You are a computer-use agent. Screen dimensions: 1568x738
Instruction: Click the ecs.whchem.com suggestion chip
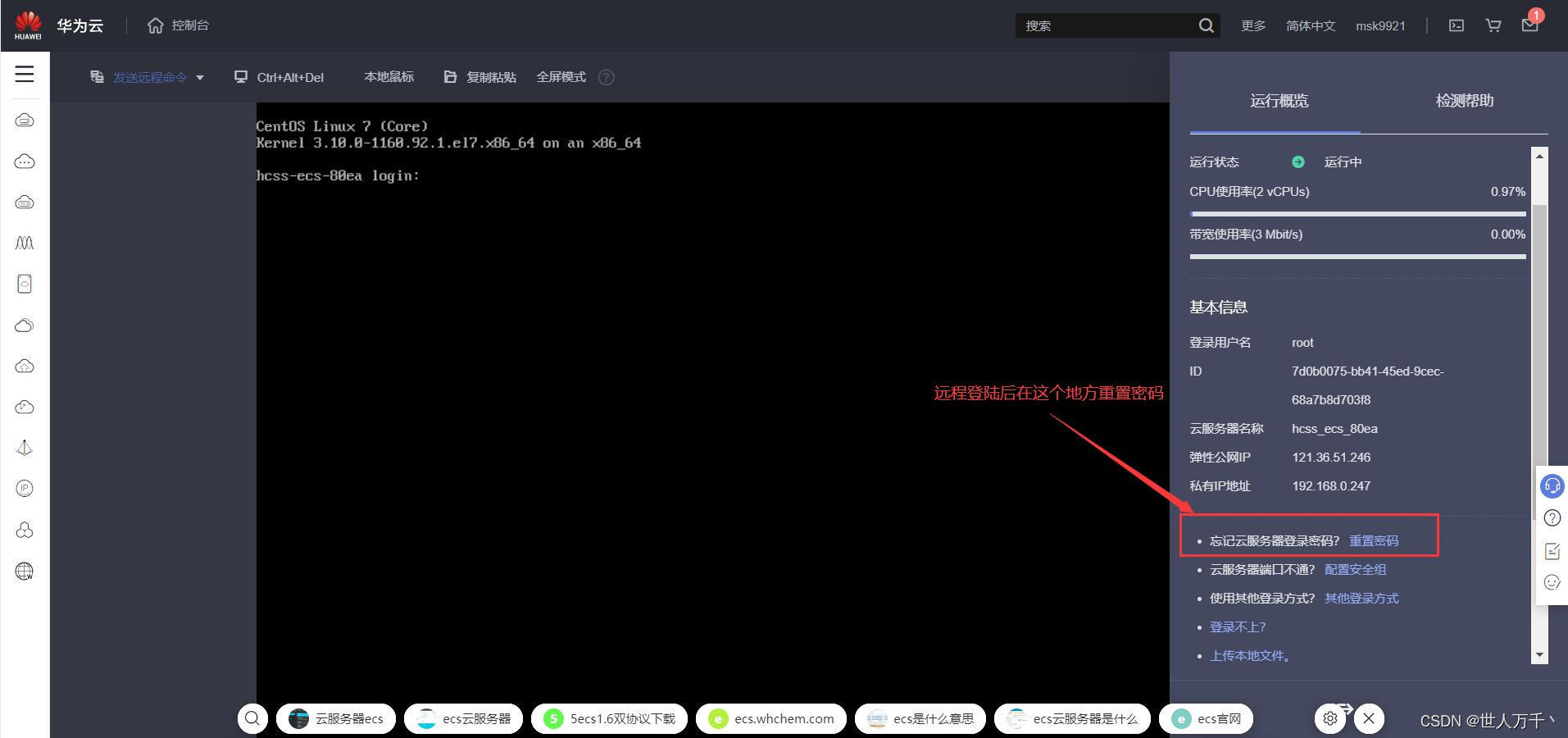(770, 718)
